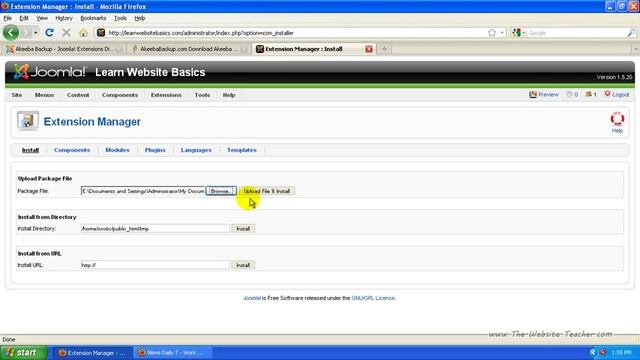Screen dimensions: 640x360
Task: Open the History menu
Action: pyautogui.click(x=64, y=18)
